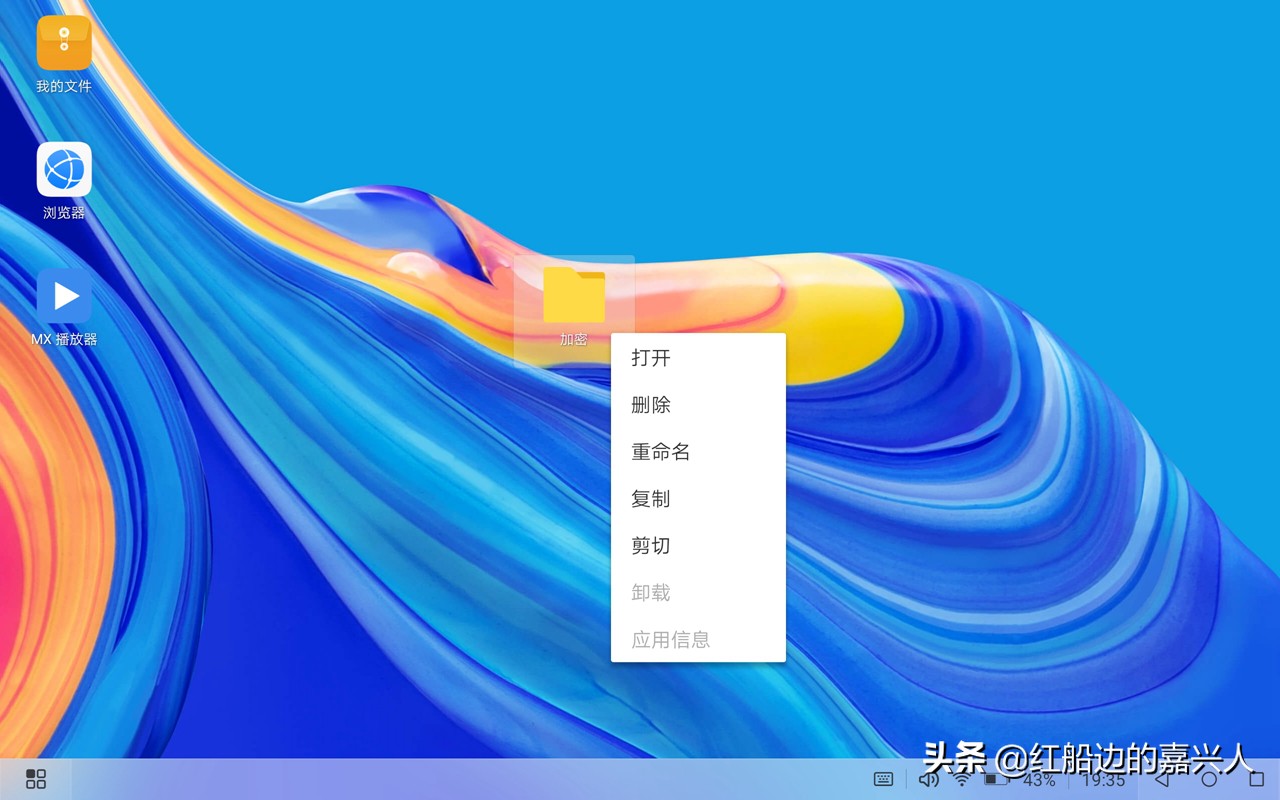Screen dimensions: 1280x800
Task: Click the clock showing 19:35
Action: click(1104, 779)
